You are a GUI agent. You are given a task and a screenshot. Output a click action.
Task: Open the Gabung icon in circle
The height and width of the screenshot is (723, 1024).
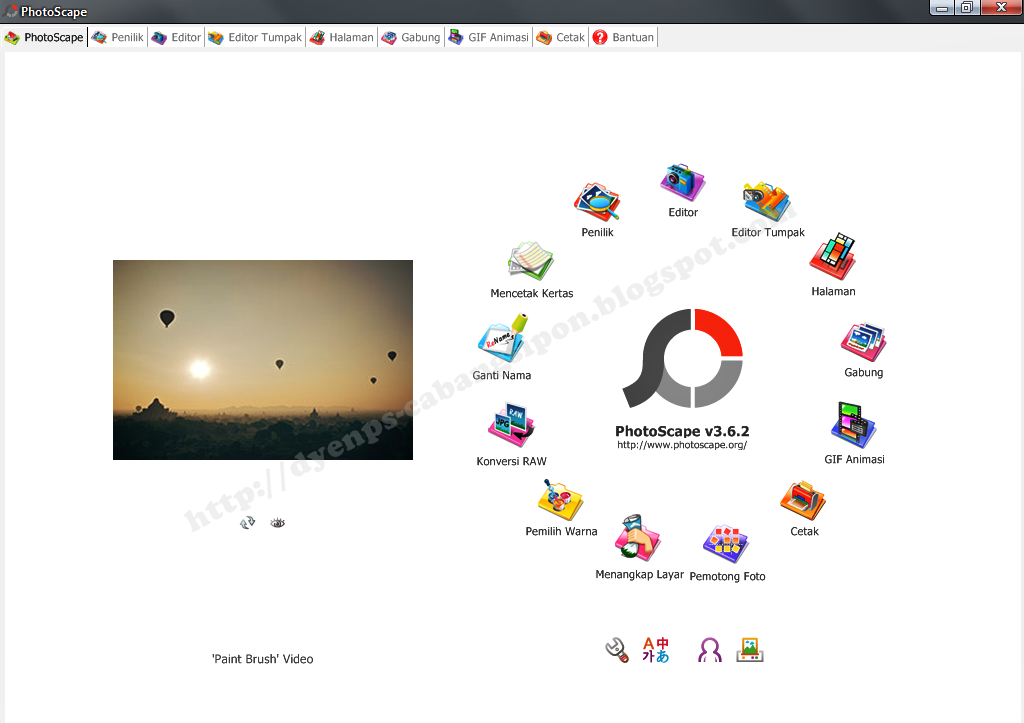click(x=863, y=342)
